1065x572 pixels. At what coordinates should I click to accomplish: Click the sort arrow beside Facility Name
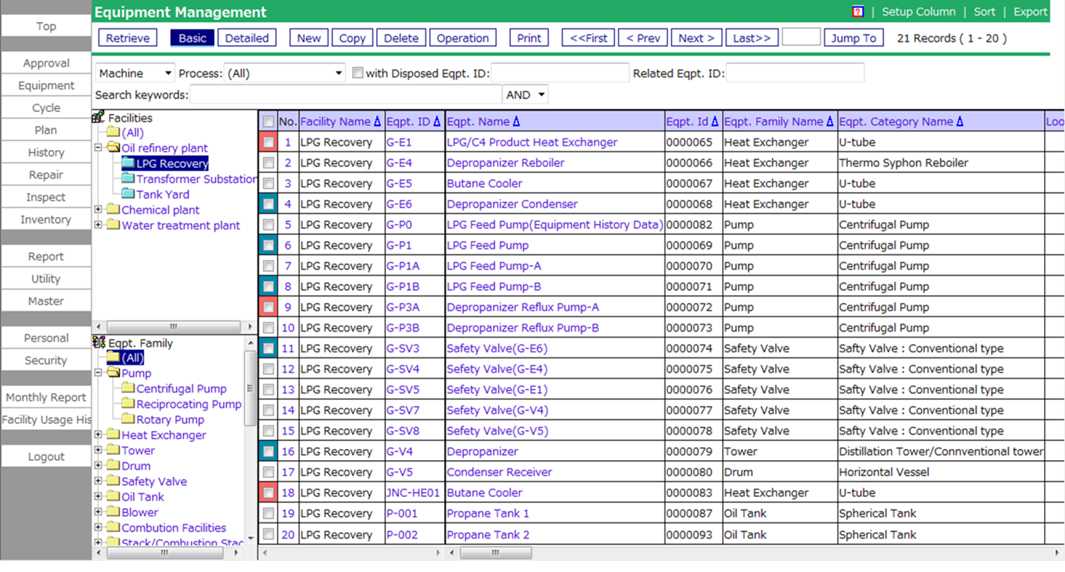pyautogui.click(x=377, y=122)
